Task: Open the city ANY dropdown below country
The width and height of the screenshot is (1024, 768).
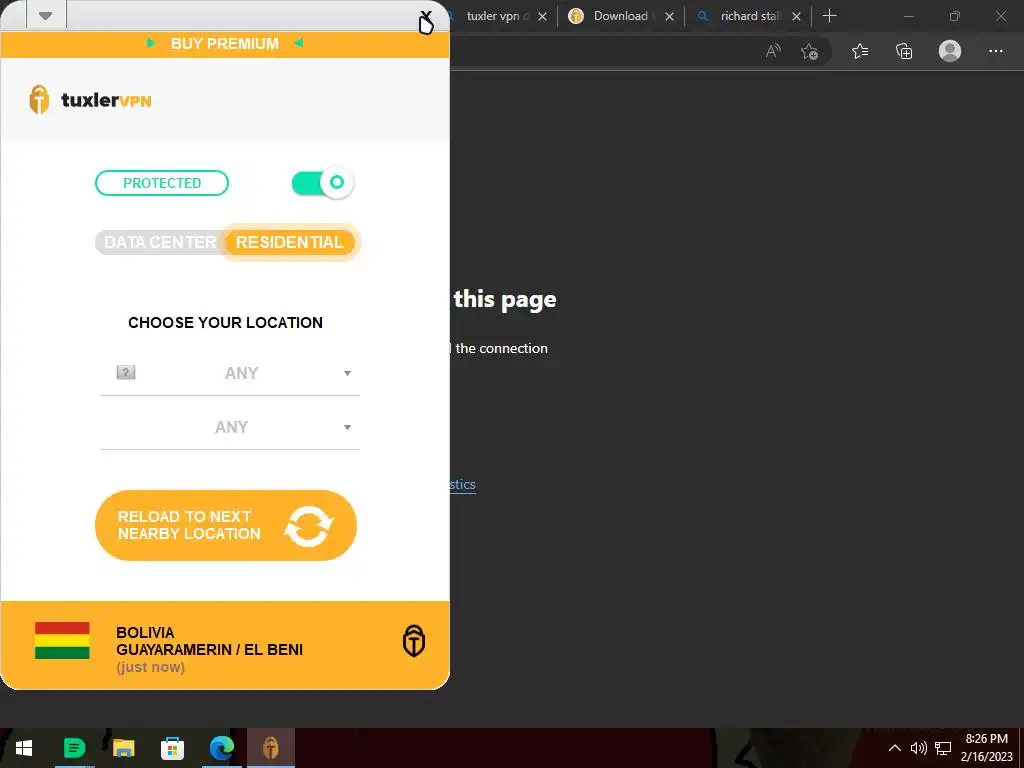Action: click(x=230, y=427)
